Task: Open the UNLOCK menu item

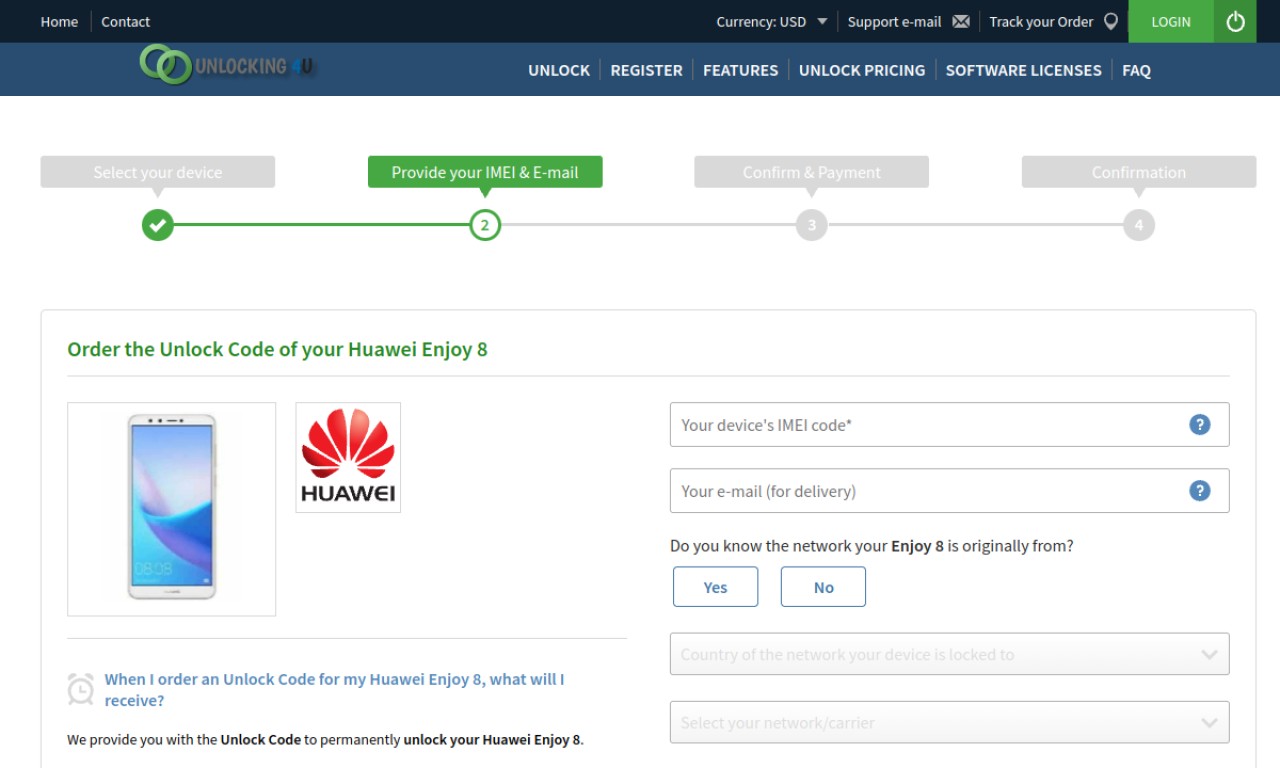Action: tap(559, 70)
